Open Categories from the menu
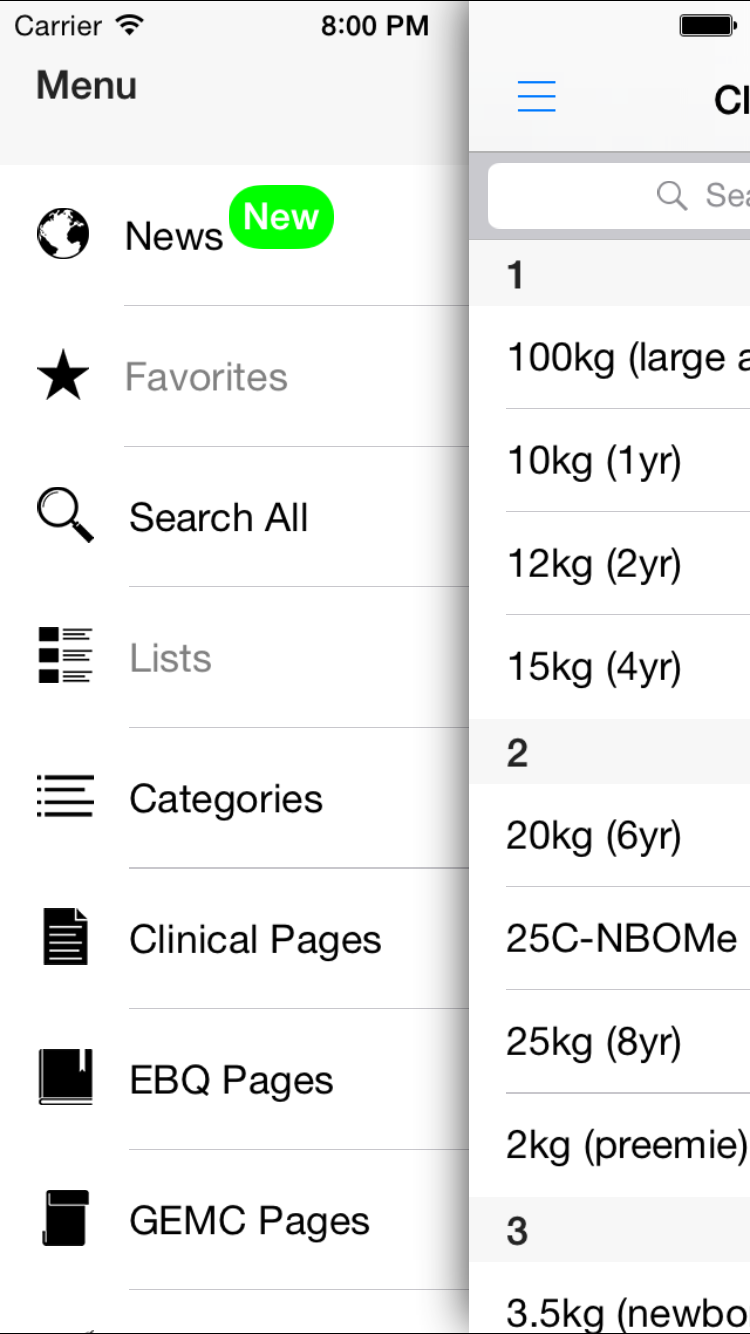This screenshot has height=1334, width=750. [226, 799]
